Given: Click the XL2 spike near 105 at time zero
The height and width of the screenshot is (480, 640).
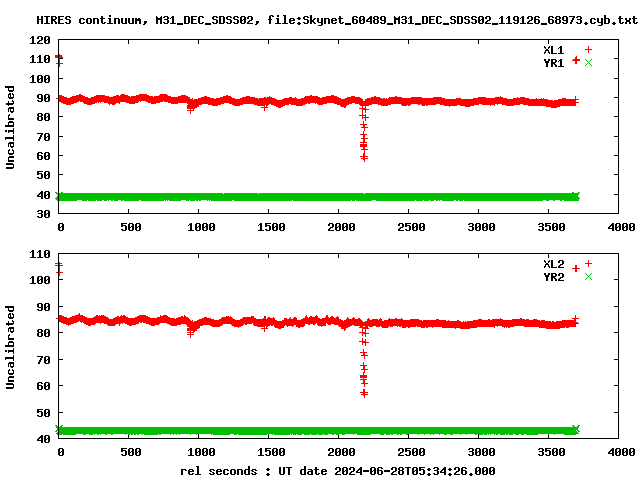Looking at the screenshot, I should tap(59, 269).
